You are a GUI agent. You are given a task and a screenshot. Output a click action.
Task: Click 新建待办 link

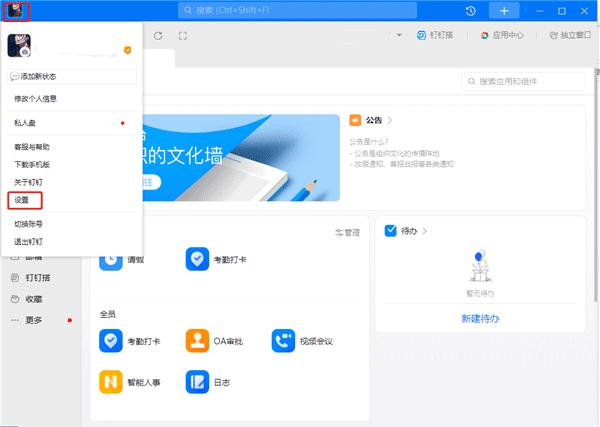point(480,319)
